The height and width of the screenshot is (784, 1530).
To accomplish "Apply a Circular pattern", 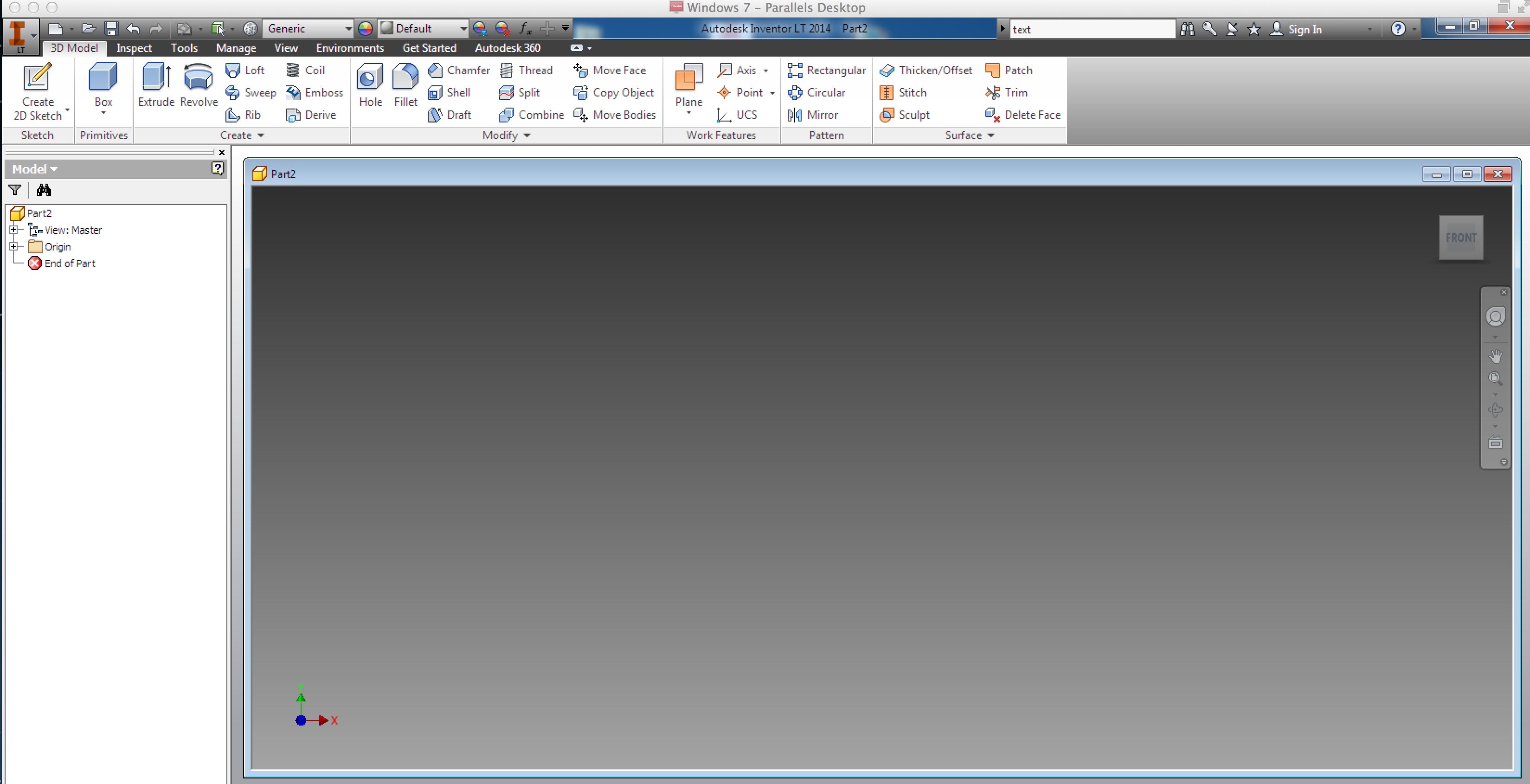I will [x=816, y=93].
